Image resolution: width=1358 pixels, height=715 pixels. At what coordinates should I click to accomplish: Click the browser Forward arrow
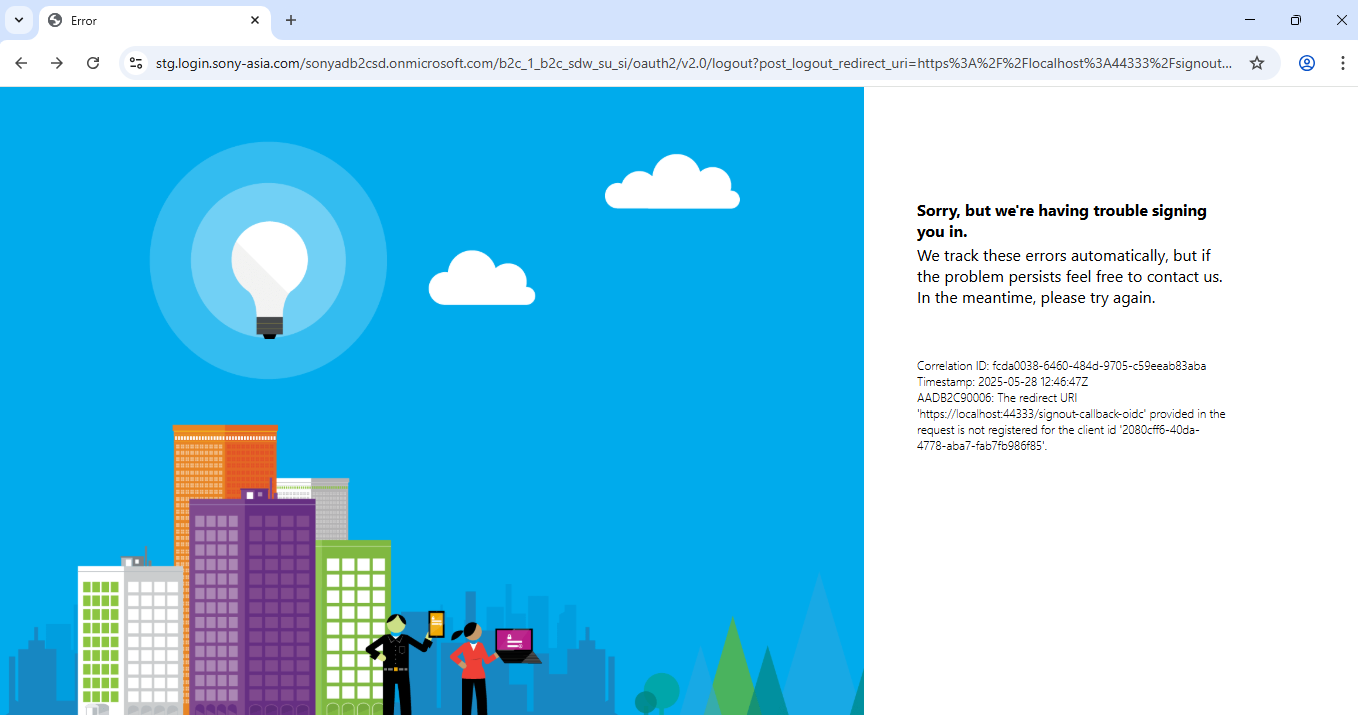click(57, 63)
